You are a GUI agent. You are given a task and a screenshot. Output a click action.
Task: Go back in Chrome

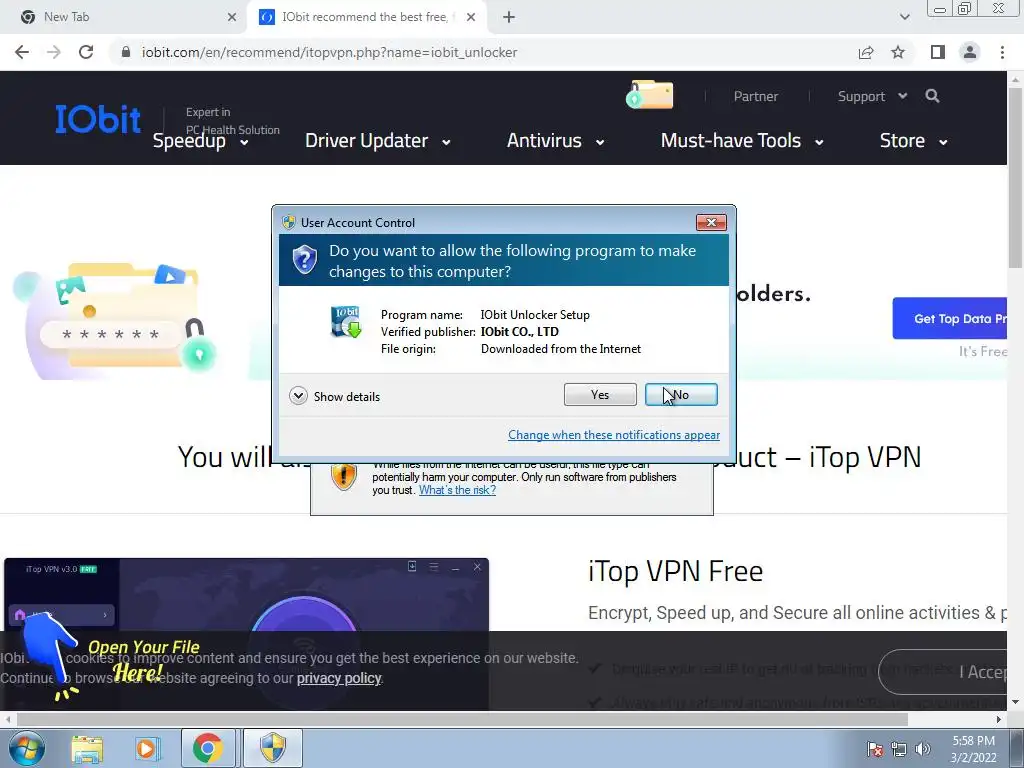click(22, 52)
